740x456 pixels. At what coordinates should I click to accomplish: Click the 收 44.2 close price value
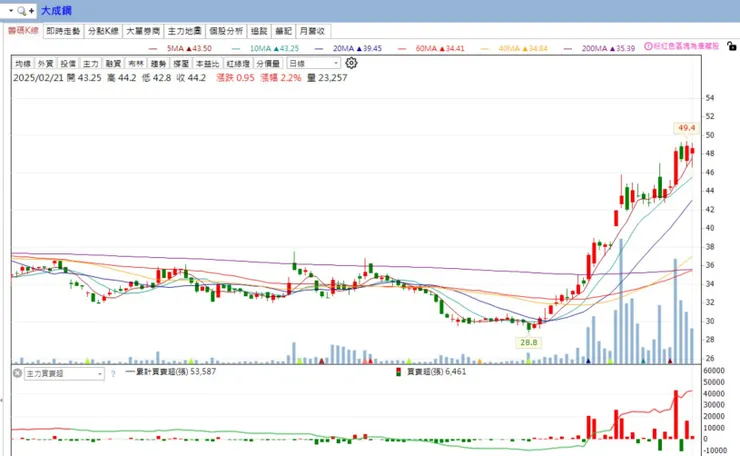(191, 78)
